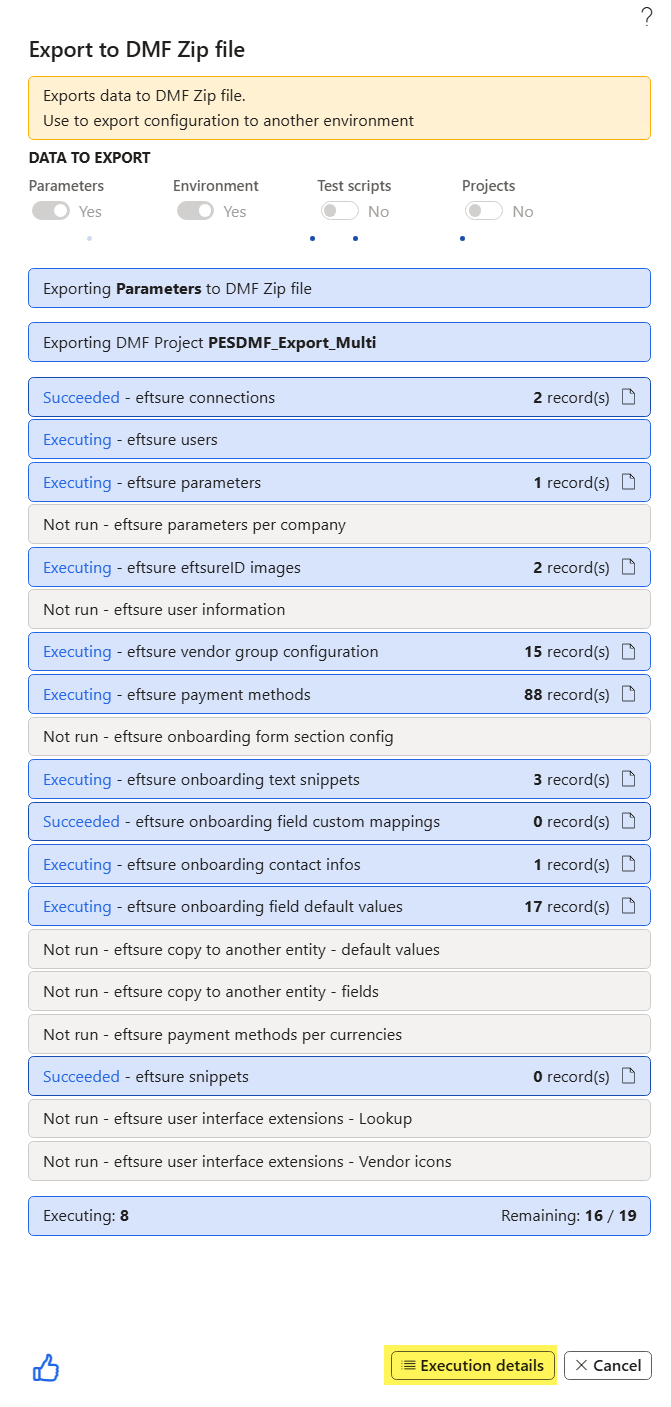Open file icon for eftsure payment methods
This screenshot has height=1407, width=671.
tap(629, 694)
